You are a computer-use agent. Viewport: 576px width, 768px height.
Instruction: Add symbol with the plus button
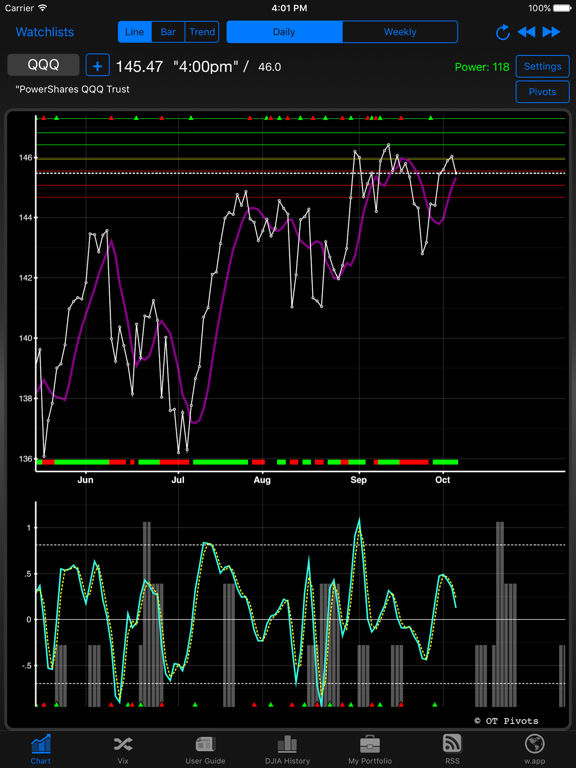pyautogui.click(x=97, y=65)
